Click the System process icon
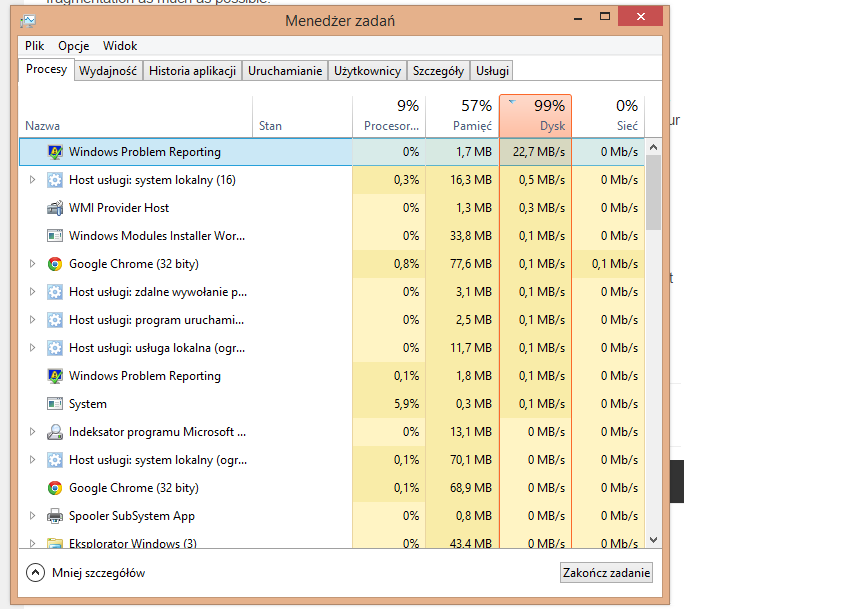Viewport: 864px width, 609px height. (55, 404)
